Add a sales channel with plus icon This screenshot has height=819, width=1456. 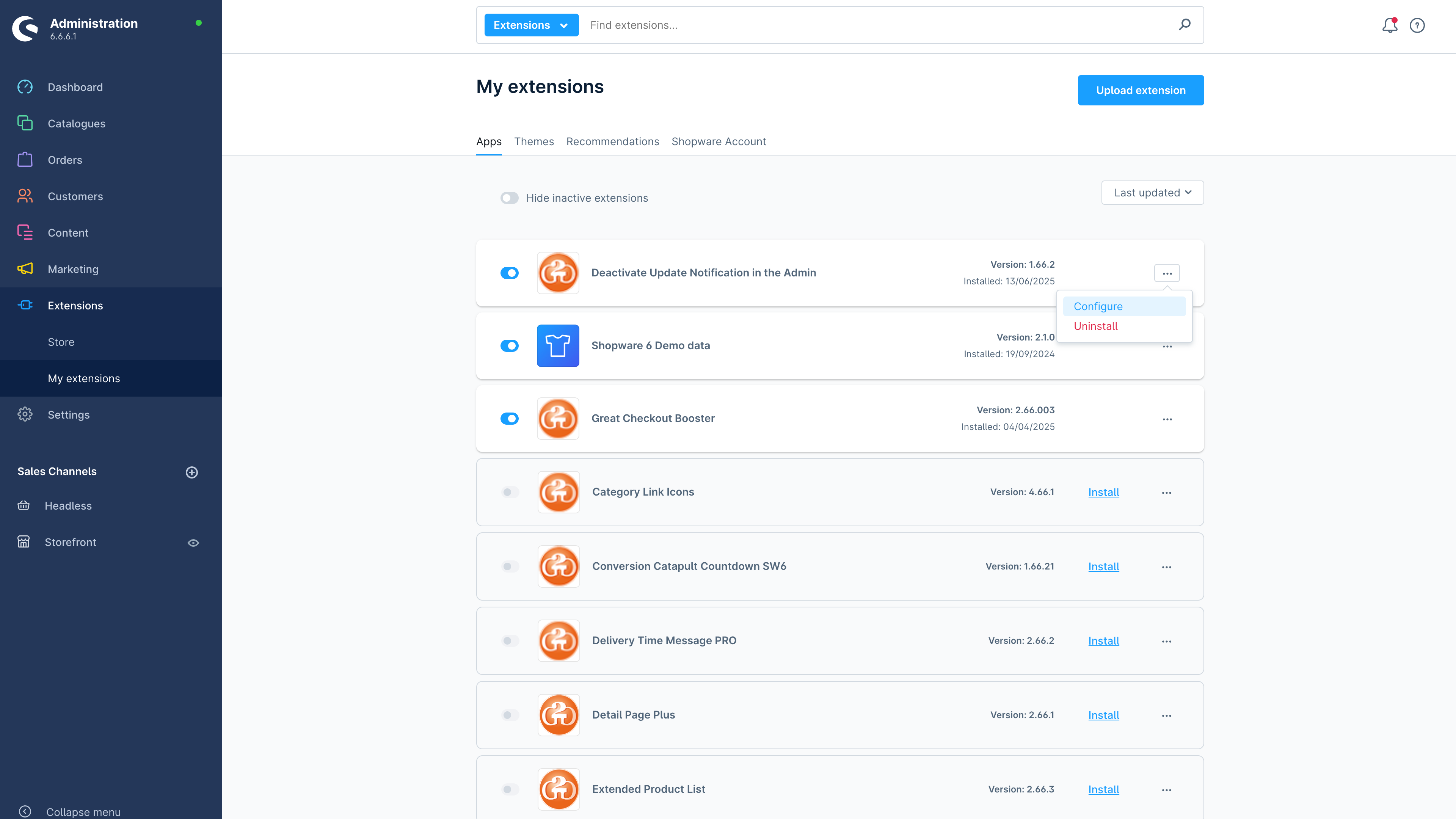click(x=191, y=472)
